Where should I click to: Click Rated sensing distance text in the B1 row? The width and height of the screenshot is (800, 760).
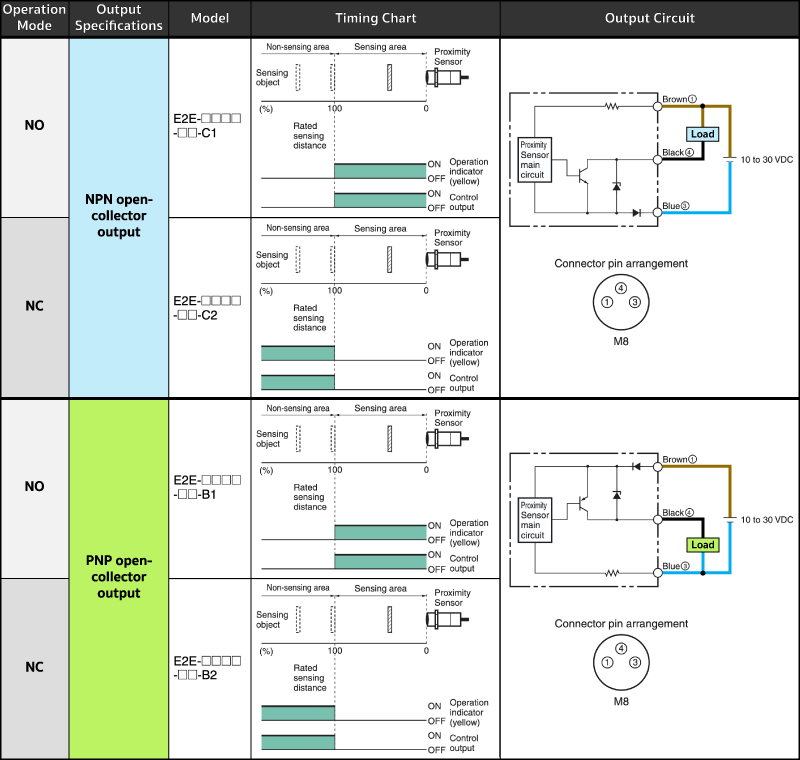point(310,497)
